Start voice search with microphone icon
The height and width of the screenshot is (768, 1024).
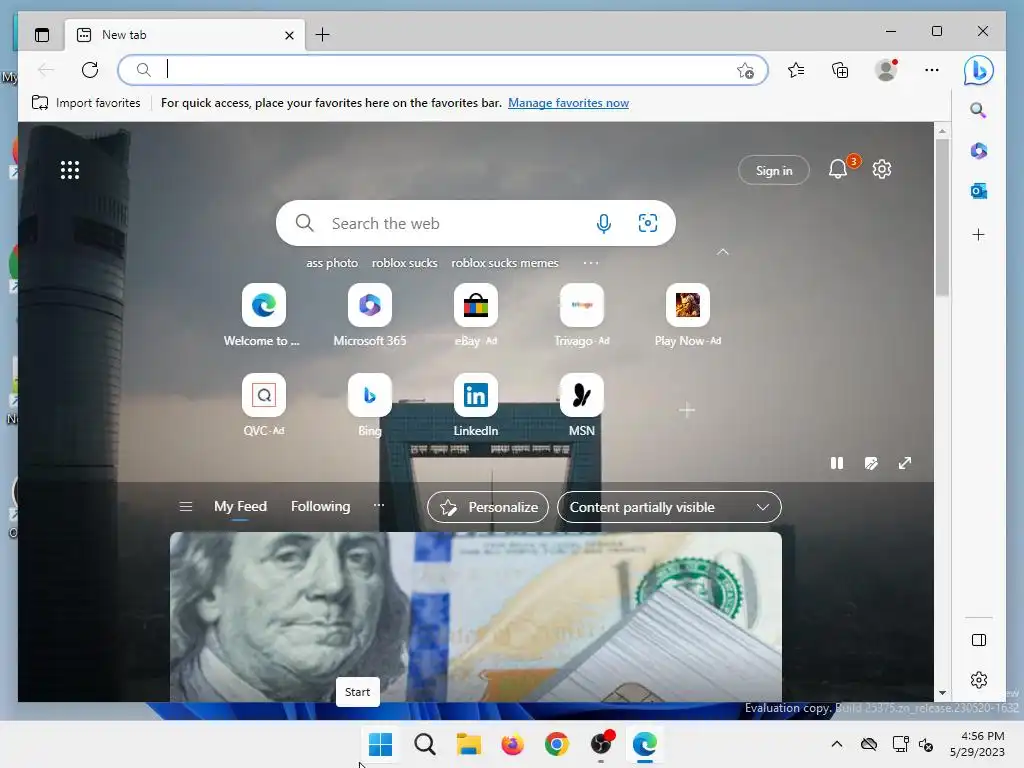[x=604, y=223]
